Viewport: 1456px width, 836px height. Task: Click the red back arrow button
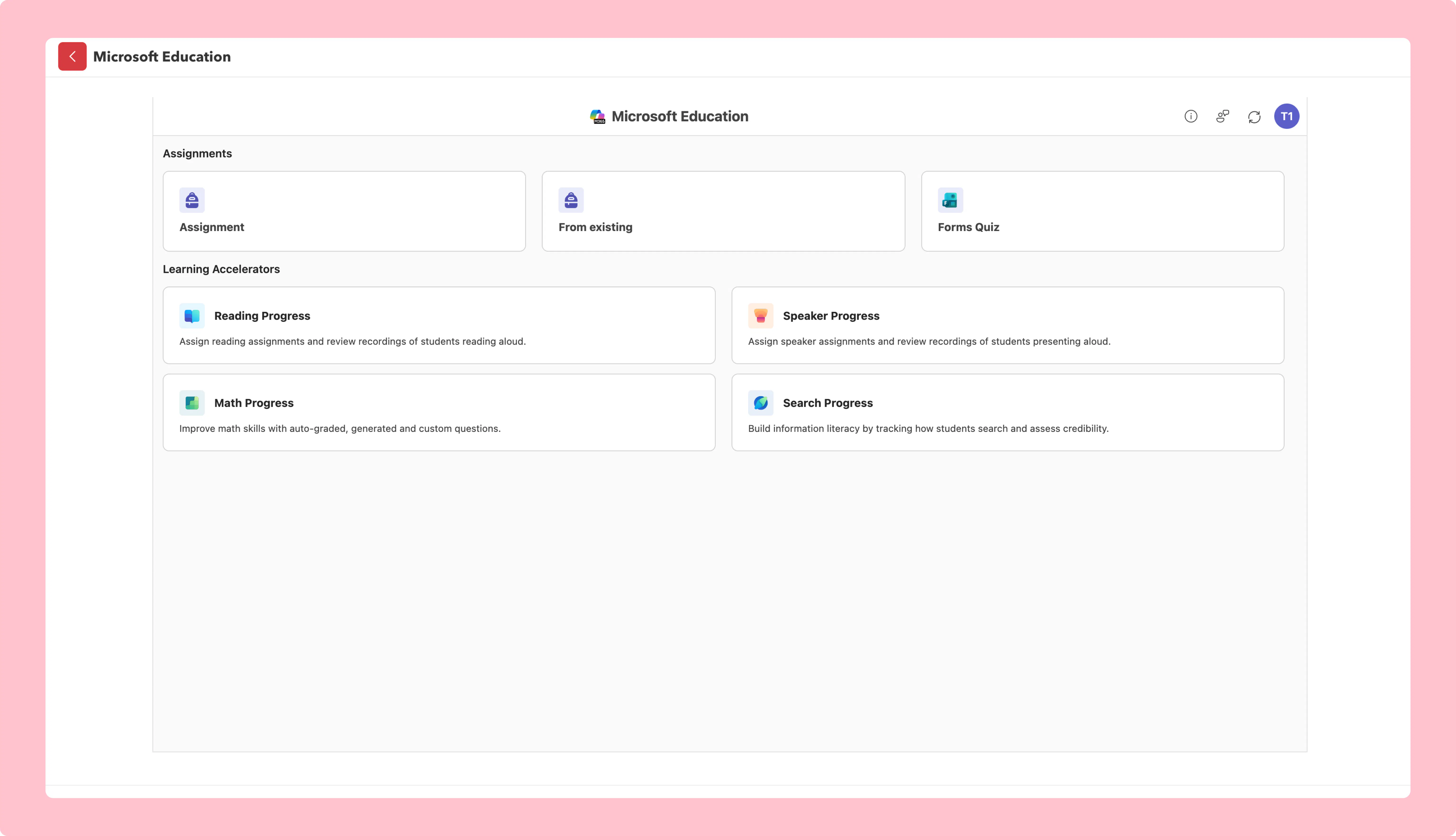(72, 56)
